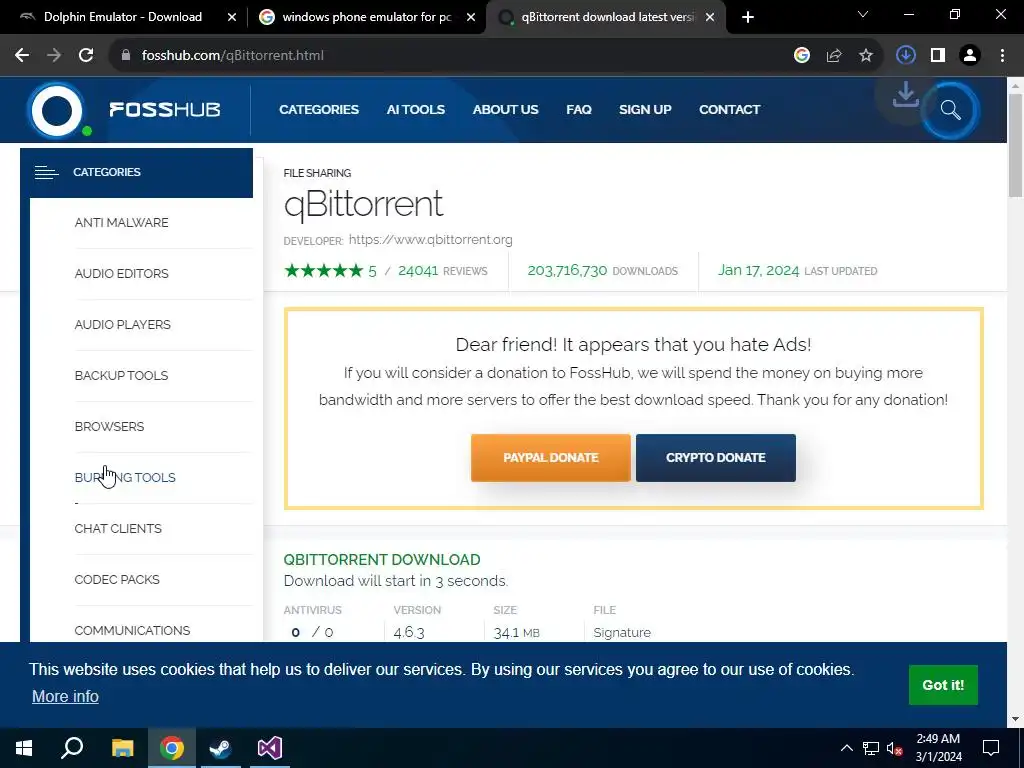Open Visual Studio from the taskbar
This screenshot has height=768, width=1024.
269,748
